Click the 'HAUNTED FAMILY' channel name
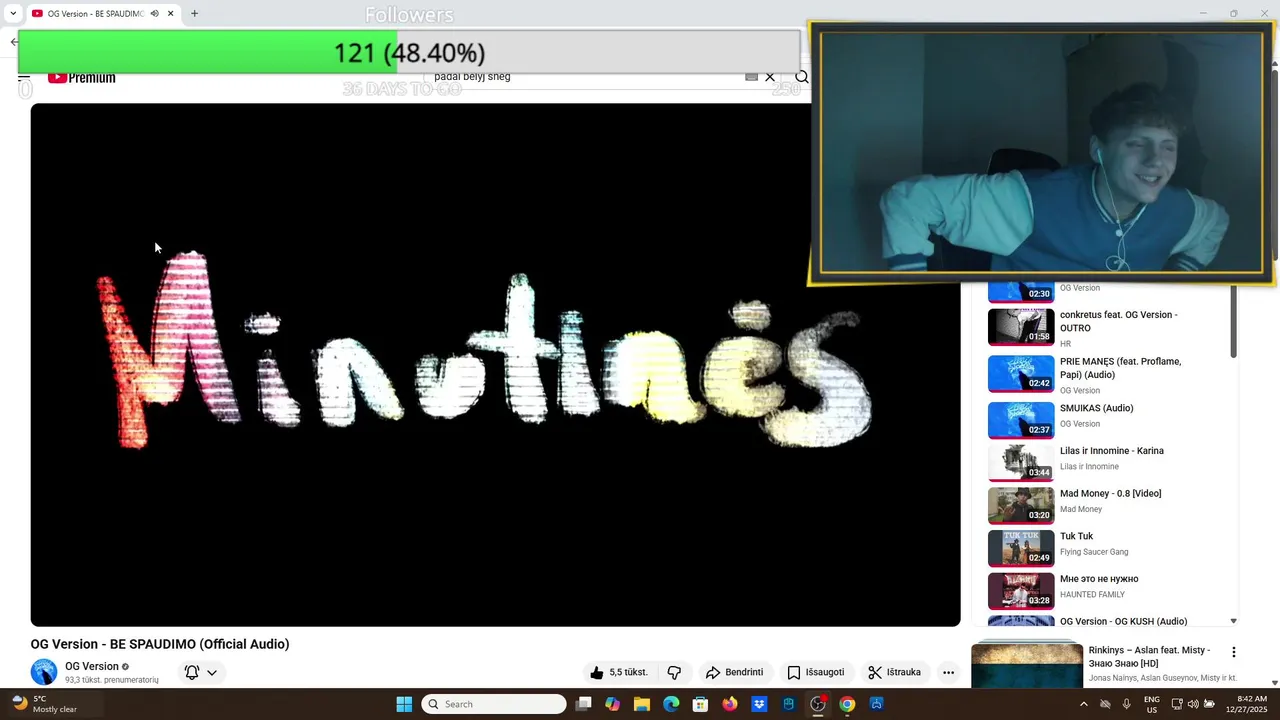The image size is (1280, 720). pos(1092,595)
